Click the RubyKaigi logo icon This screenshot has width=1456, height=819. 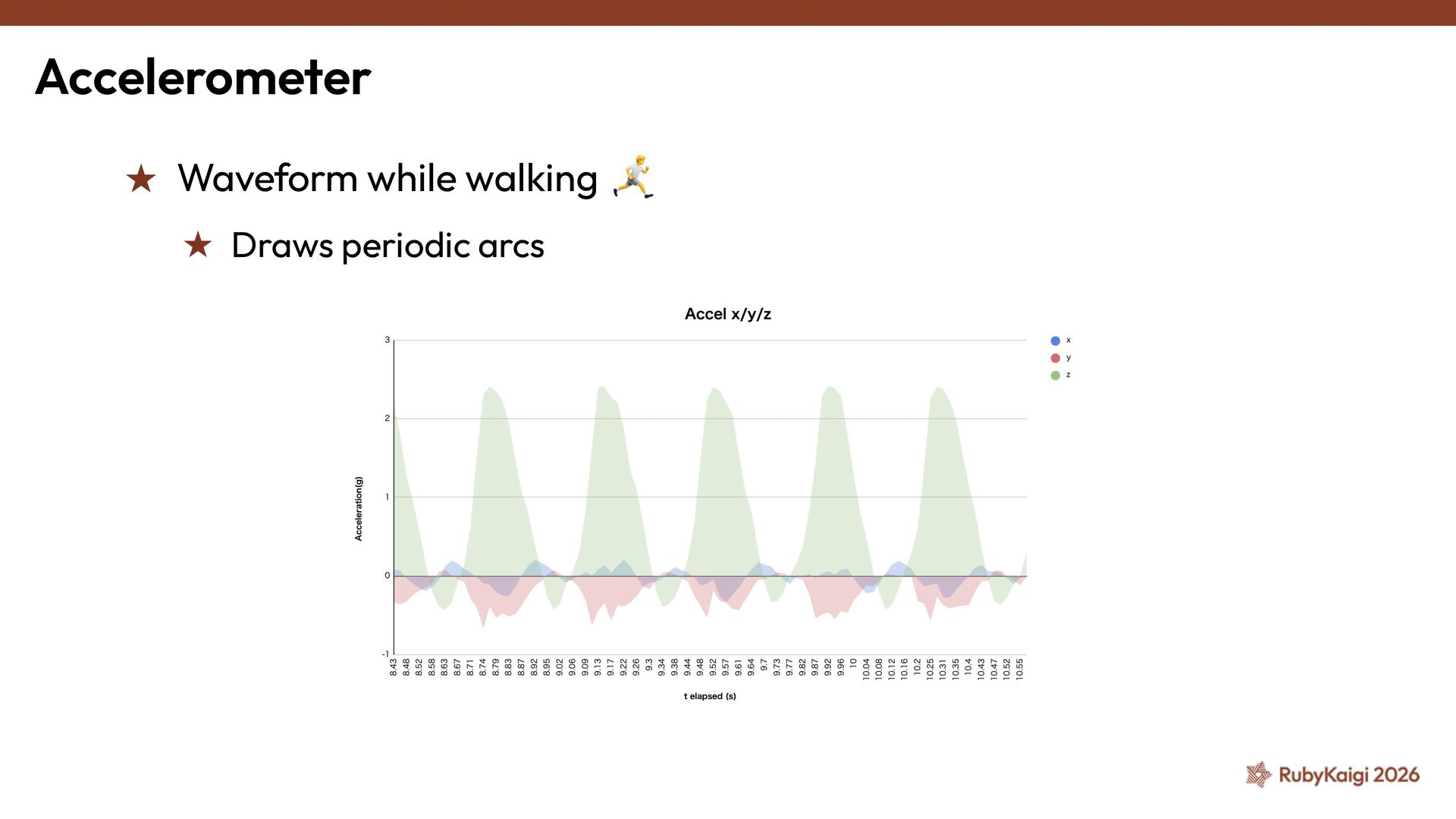click(x=1259, y=774)
